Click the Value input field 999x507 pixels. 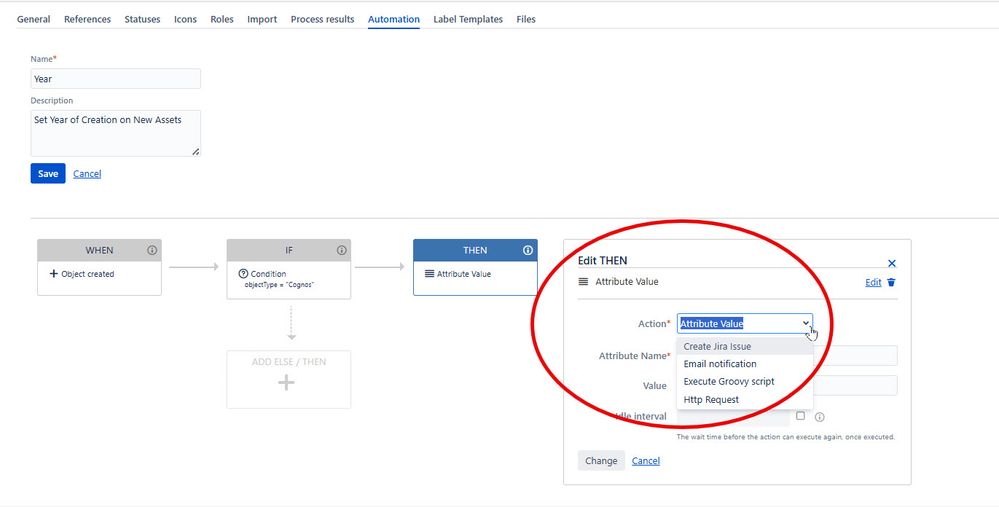(855, 385)
